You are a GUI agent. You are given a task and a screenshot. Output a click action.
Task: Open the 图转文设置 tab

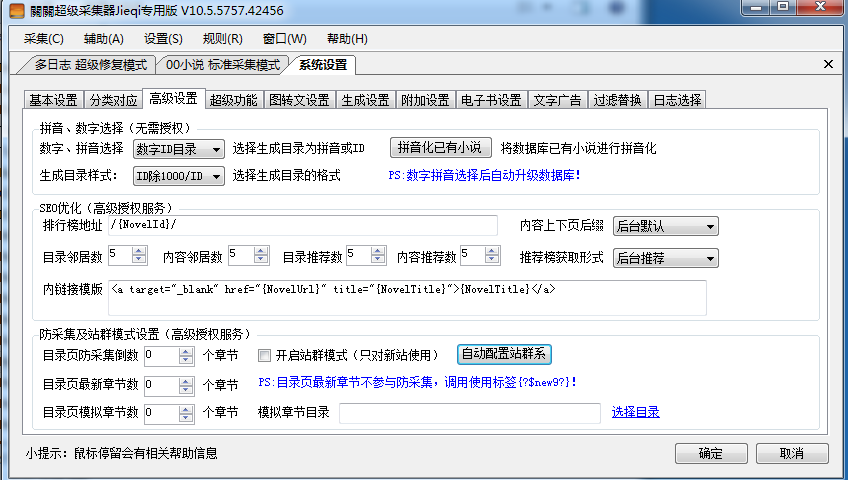(300, 100)
